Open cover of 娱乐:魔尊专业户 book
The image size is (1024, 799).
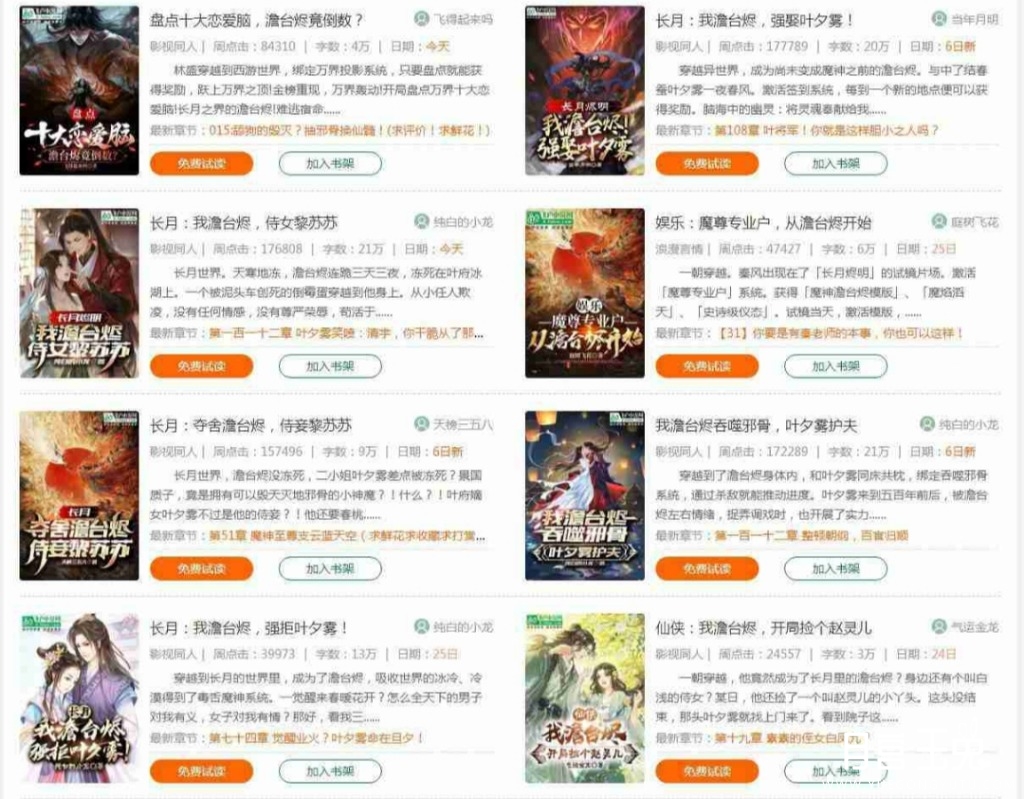point(584,293)
